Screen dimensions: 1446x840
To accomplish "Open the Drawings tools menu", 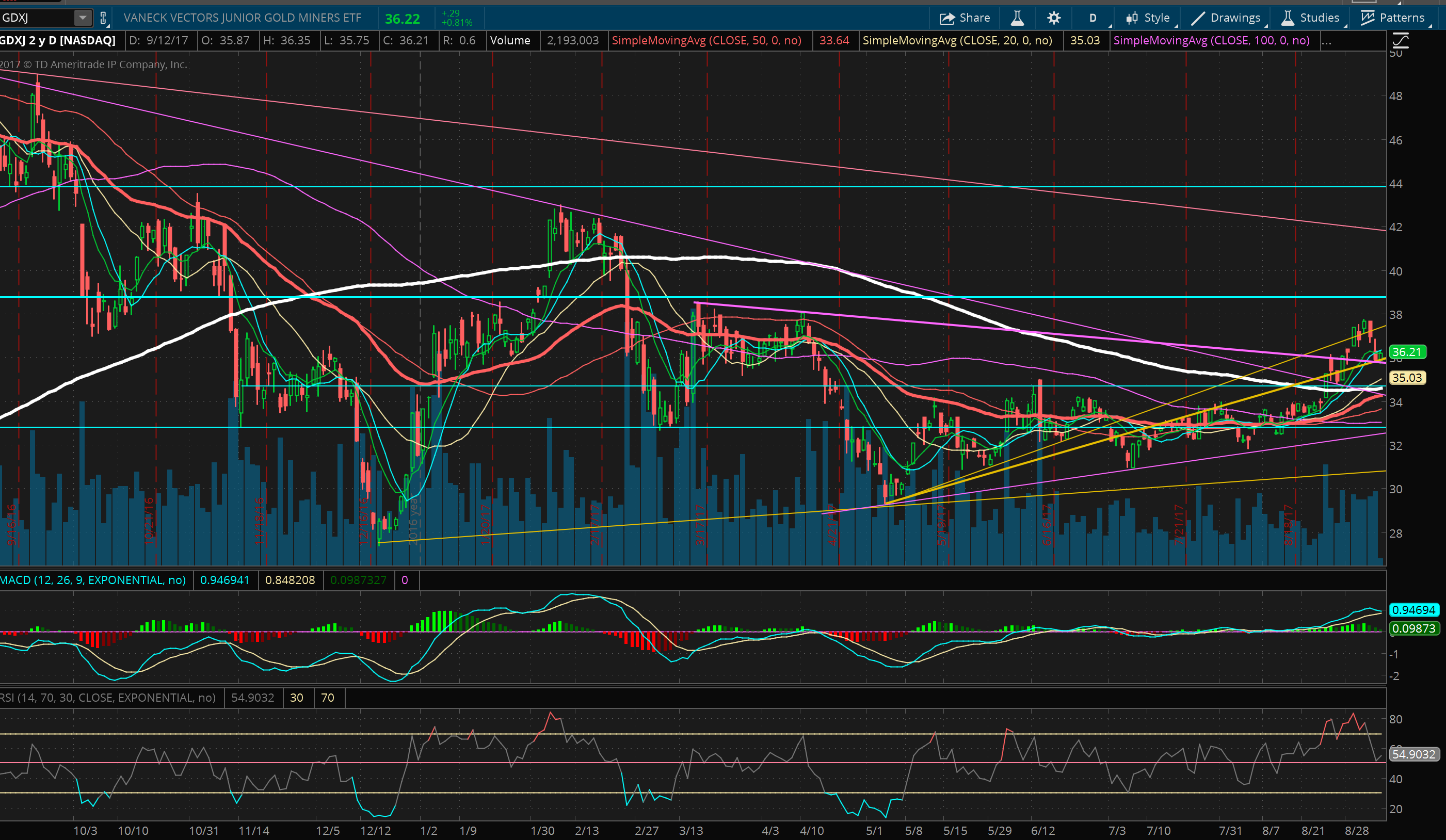I will 1226,18.
